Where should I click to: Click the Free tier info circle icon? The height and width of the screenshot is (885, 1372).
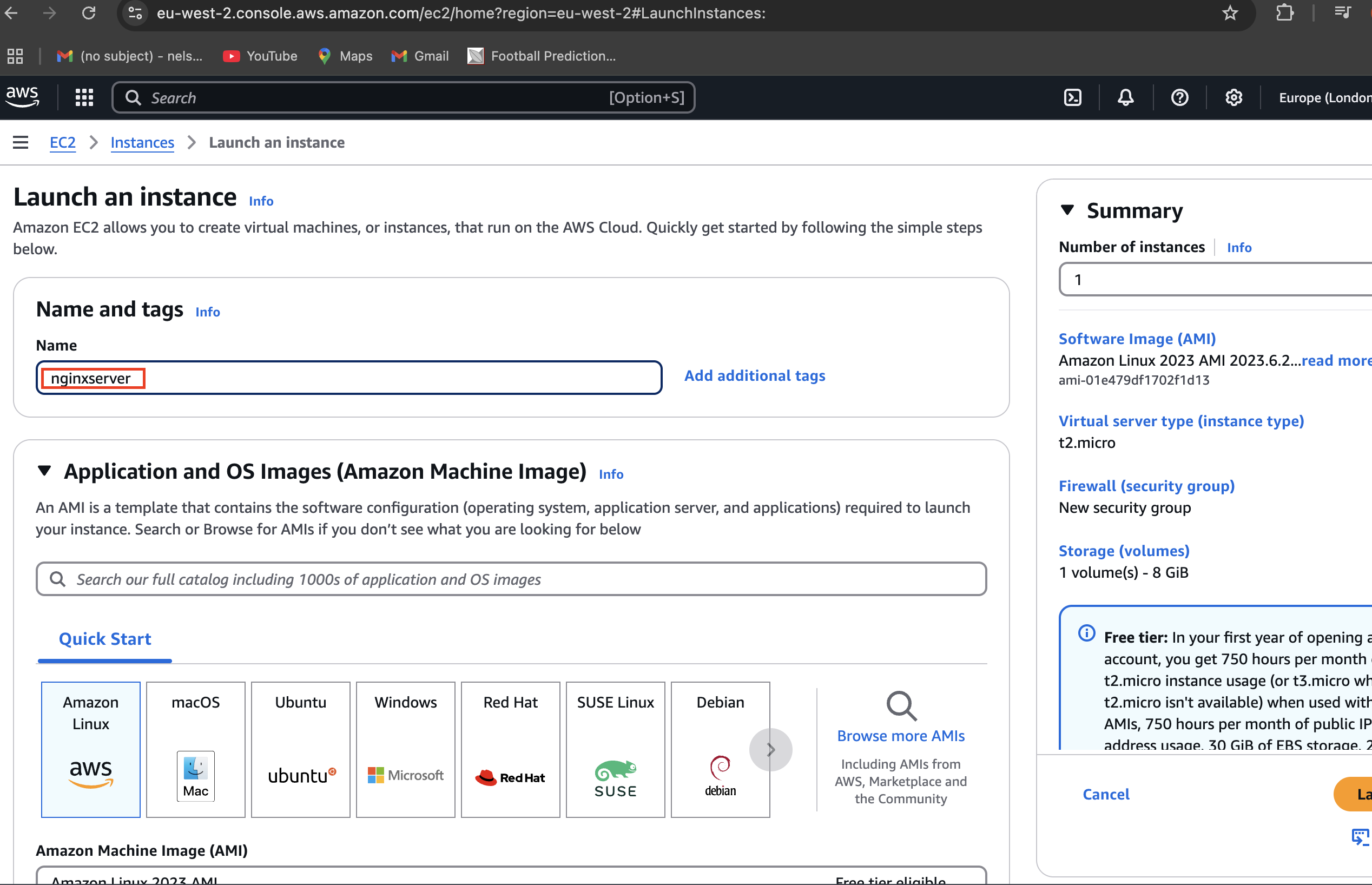coord(1086,633)
